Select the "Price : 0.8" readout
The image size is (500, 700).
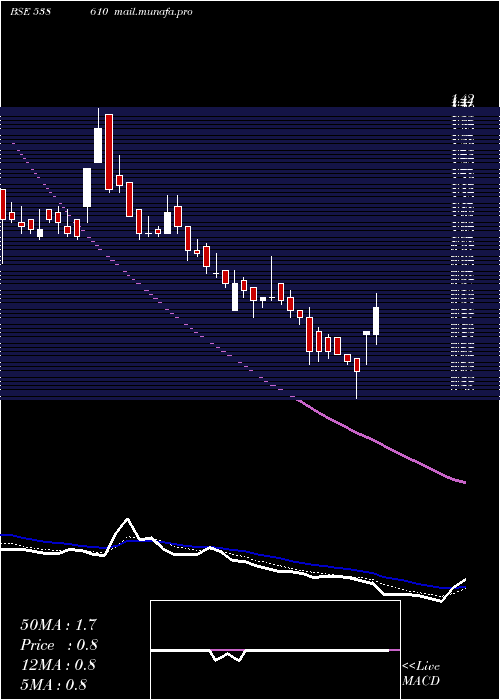[x=58, y=645]
